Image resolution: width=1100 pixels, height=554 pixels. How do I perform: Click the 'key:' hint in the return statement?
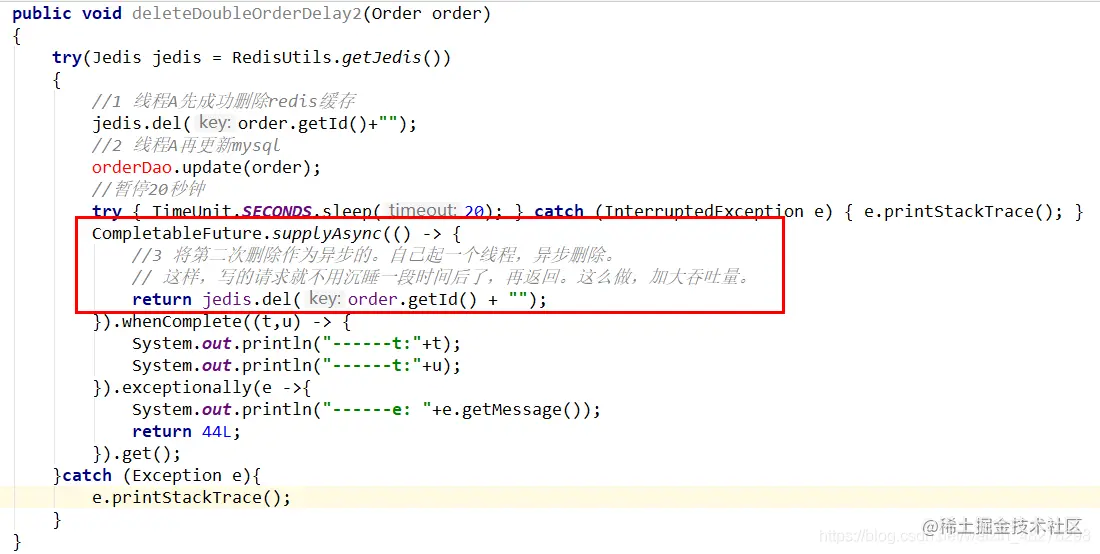tap(323, 299)
